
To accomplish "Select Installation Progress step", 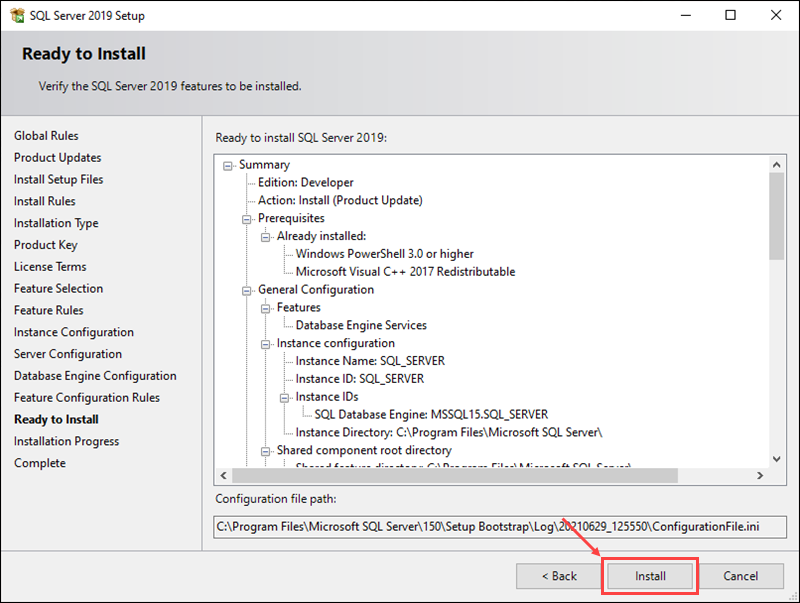I will (66, 441).
